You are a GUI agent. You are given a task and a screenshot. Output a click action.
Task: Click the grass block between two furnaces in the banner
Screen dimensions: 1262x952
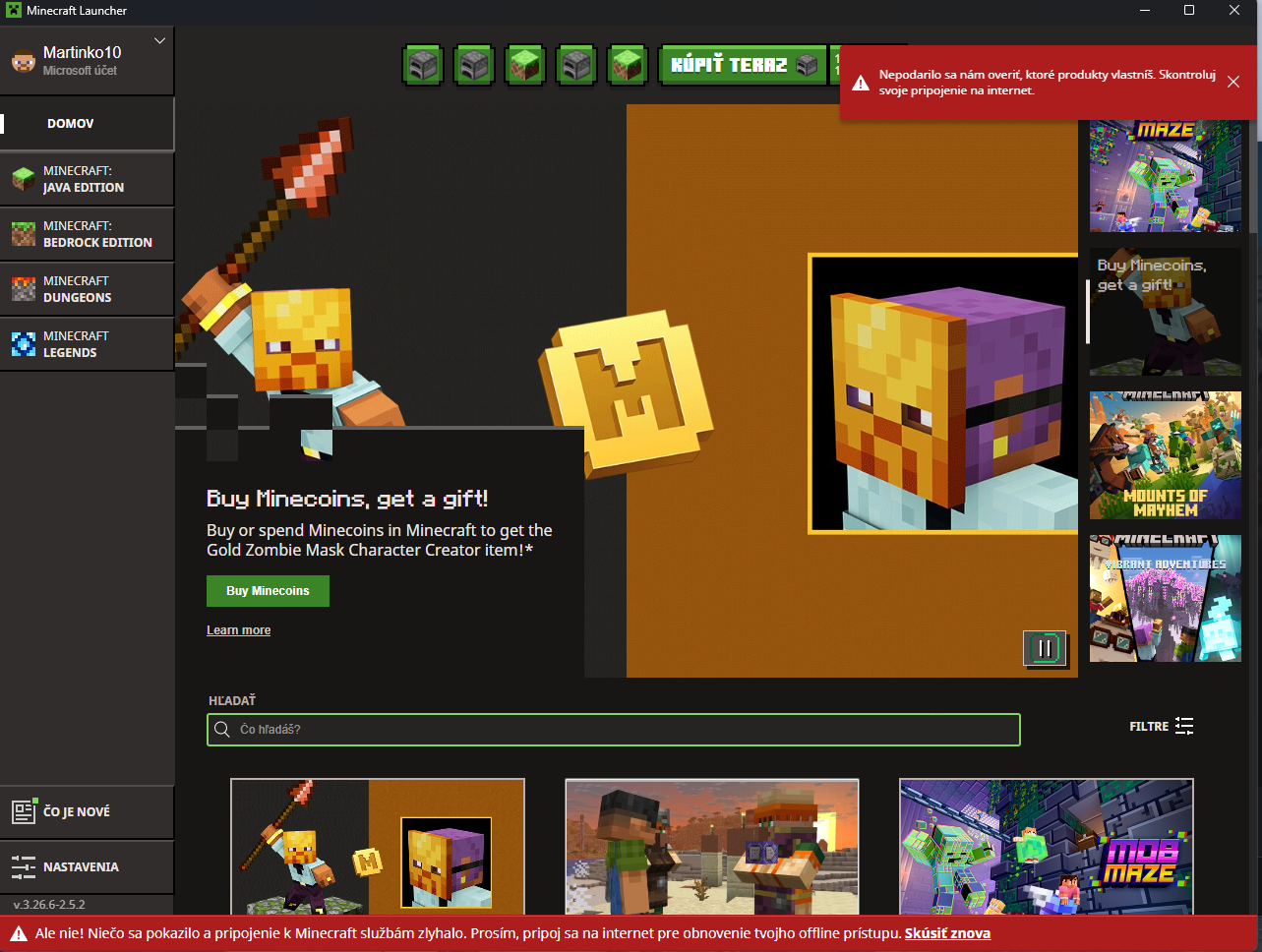click(525, 66)
